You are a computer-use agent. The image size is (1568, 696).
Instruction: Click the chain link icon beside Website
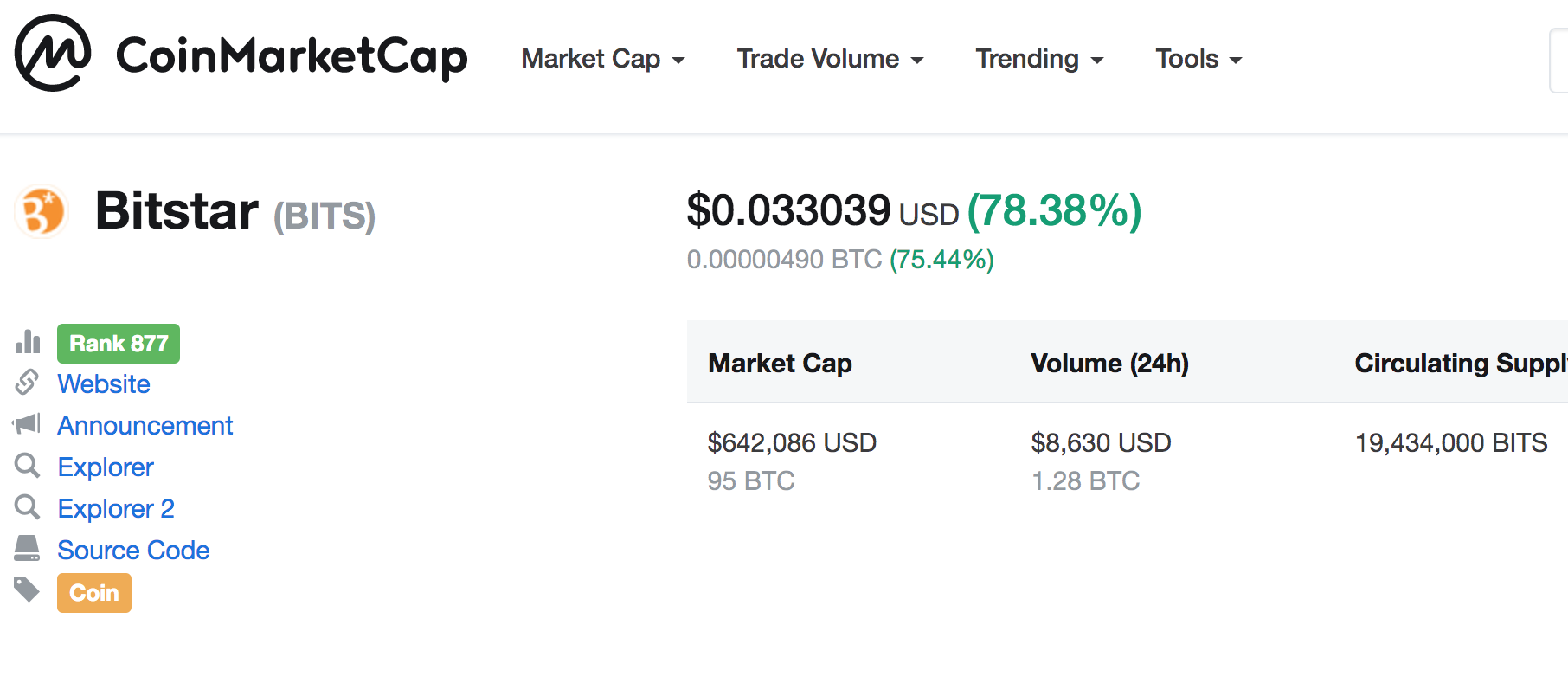click(x=28, y=382)
